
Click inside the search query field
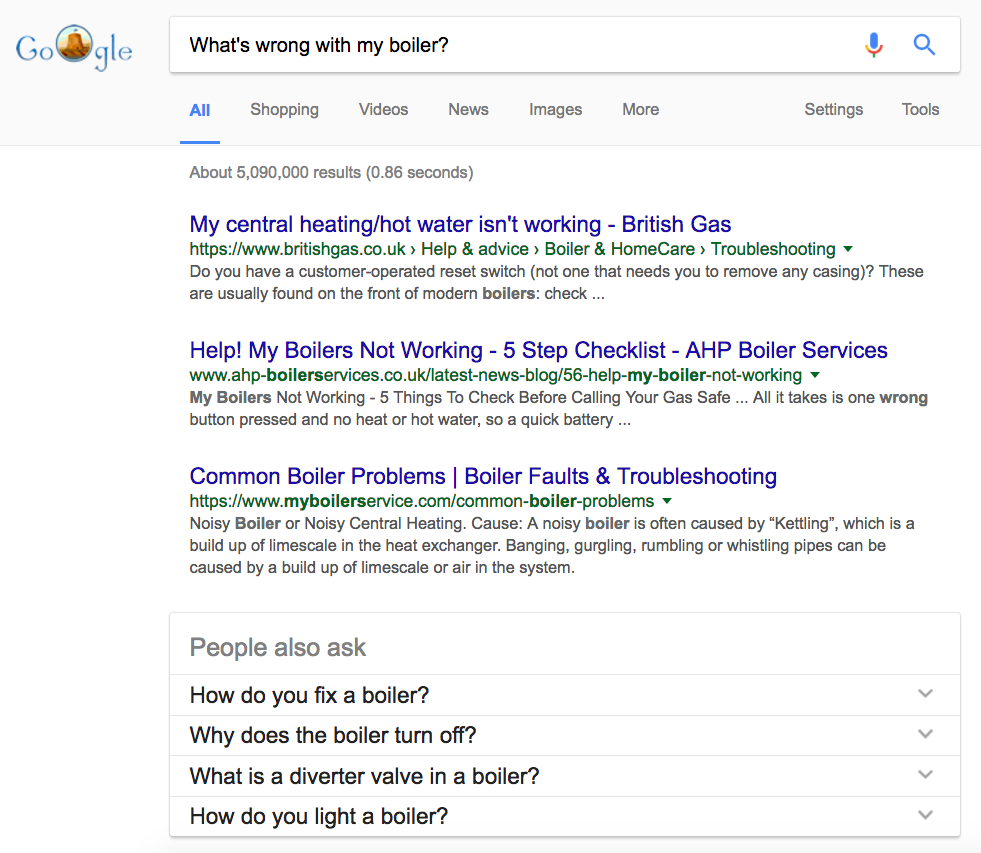[x=500, y=45]
